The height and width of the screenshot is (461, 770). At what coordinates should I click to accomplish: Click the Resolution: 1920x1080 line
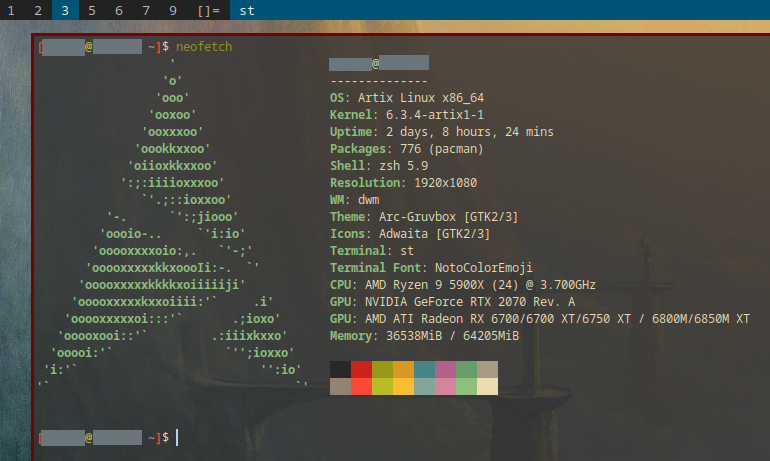tap(403, 183)
